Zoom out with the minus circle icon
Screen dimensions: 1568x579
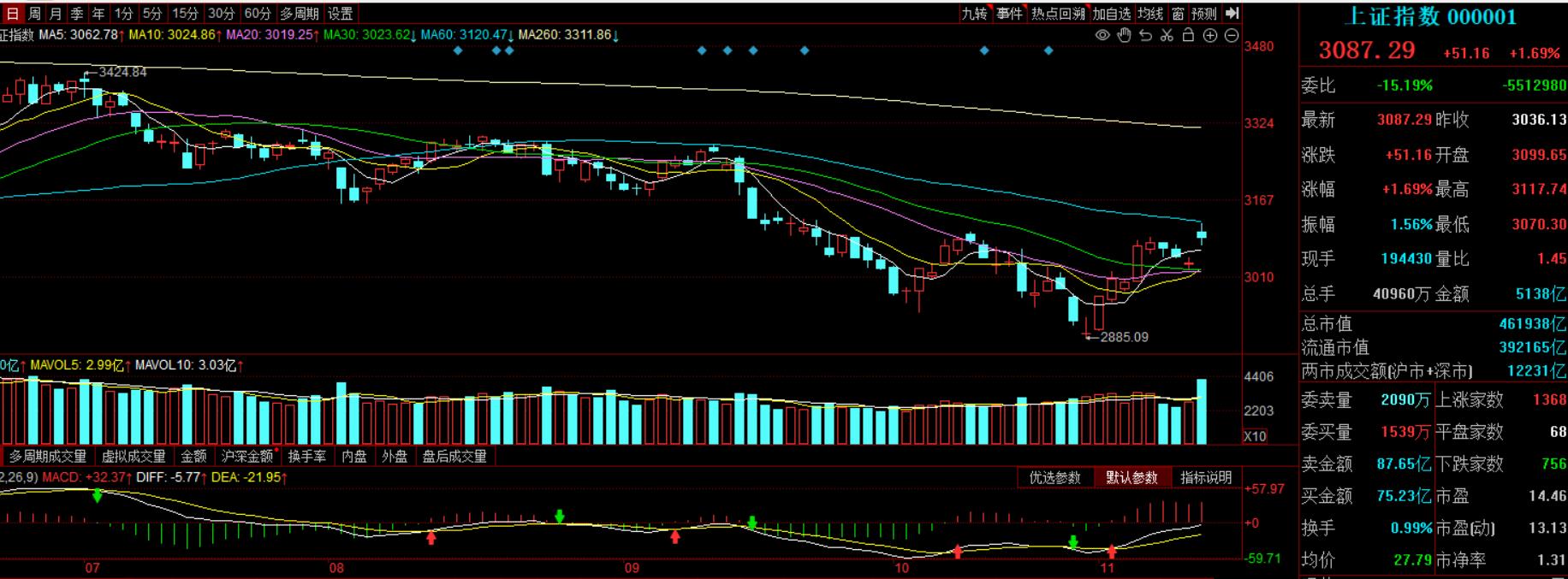point(1232,35)
